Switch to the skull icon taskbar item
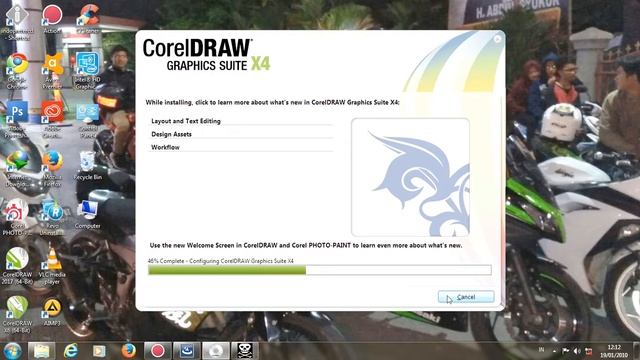This screenshot has height=360, width=640. [245, 351]
